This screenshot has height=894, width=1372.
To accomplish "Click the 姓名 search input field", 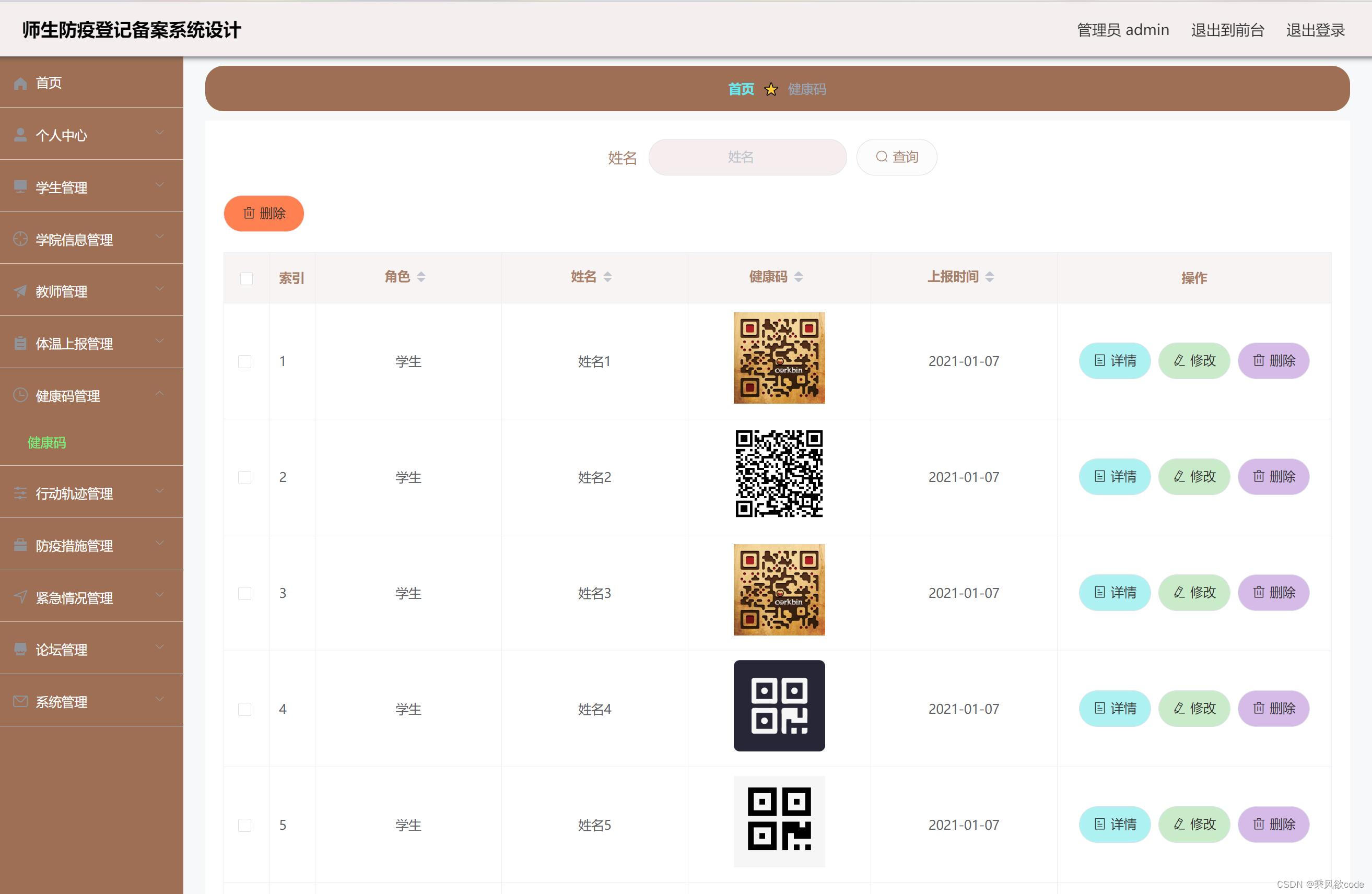I will coord(747,157).
